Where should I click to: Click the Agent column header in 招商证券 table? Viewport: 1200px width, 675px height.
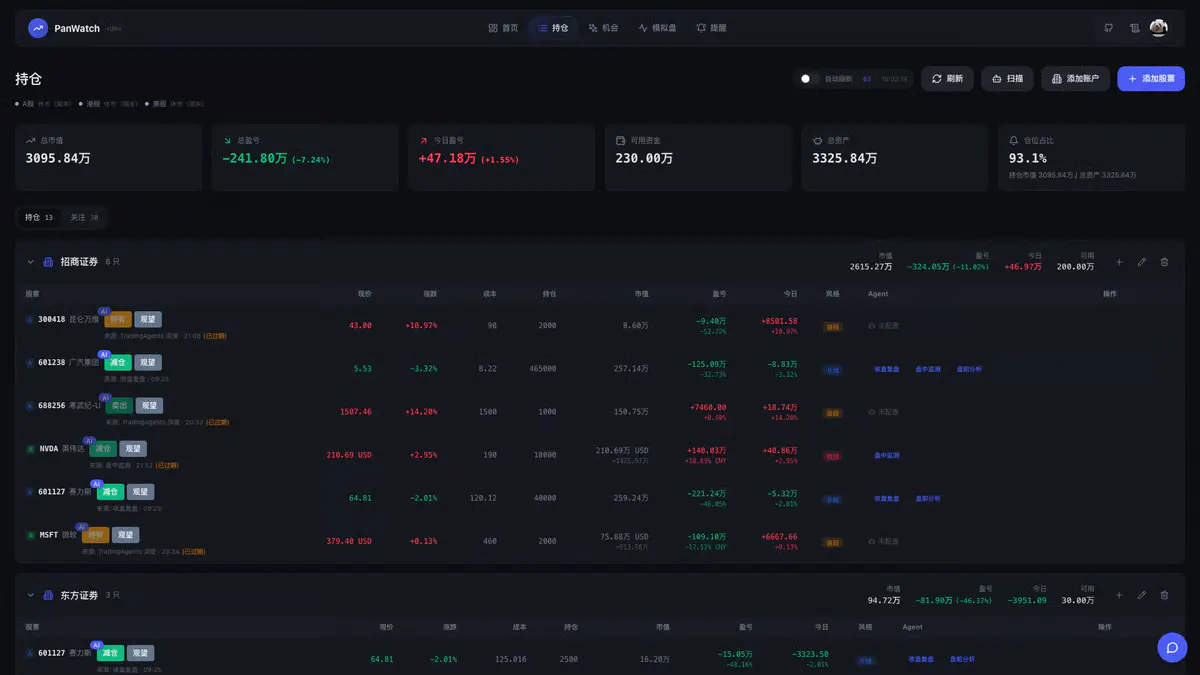pyautogui.click(x=878, y=294)
